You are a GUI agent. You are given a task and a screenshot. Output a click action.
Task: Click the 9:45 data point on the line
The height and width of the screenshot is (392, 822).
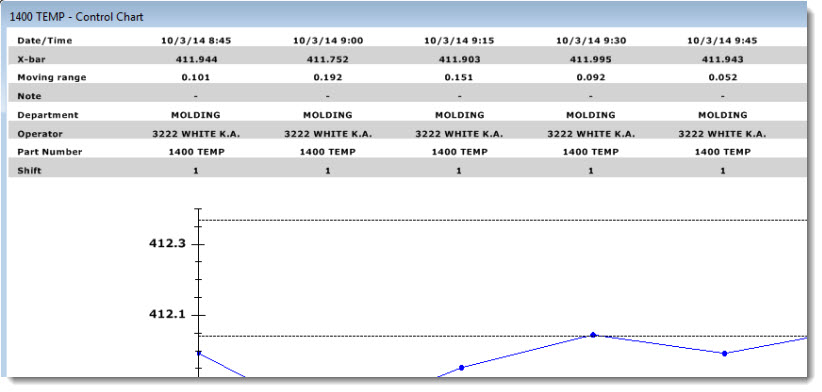(x=724, y=353)
